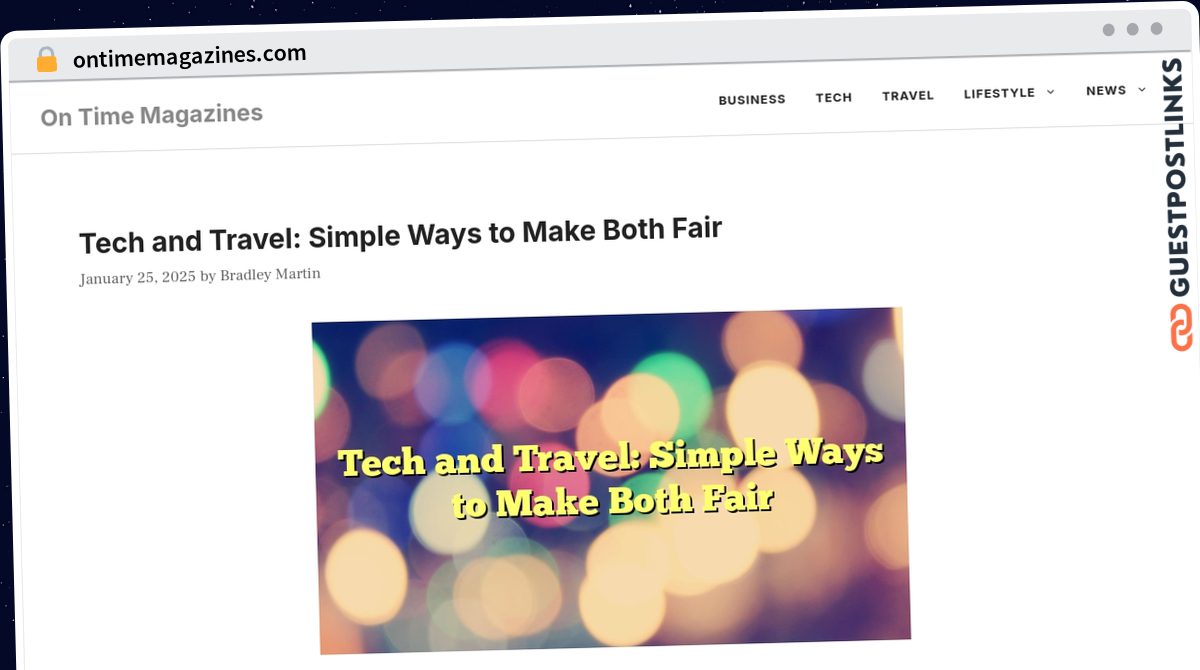Image resolution: width=1200 pixels, height=670 pixels.
Task: Click the middle gray window dot
Action: point(1132,29)
